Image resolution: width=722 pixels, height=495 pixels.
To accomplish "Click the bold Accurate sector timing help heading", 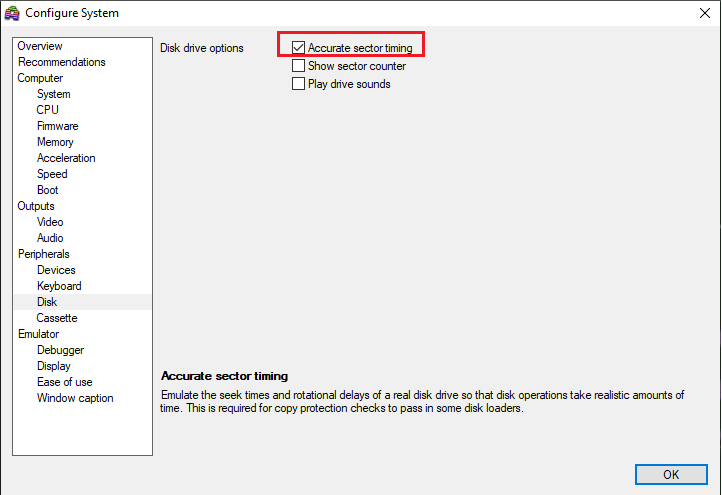I will coord(224,376).
